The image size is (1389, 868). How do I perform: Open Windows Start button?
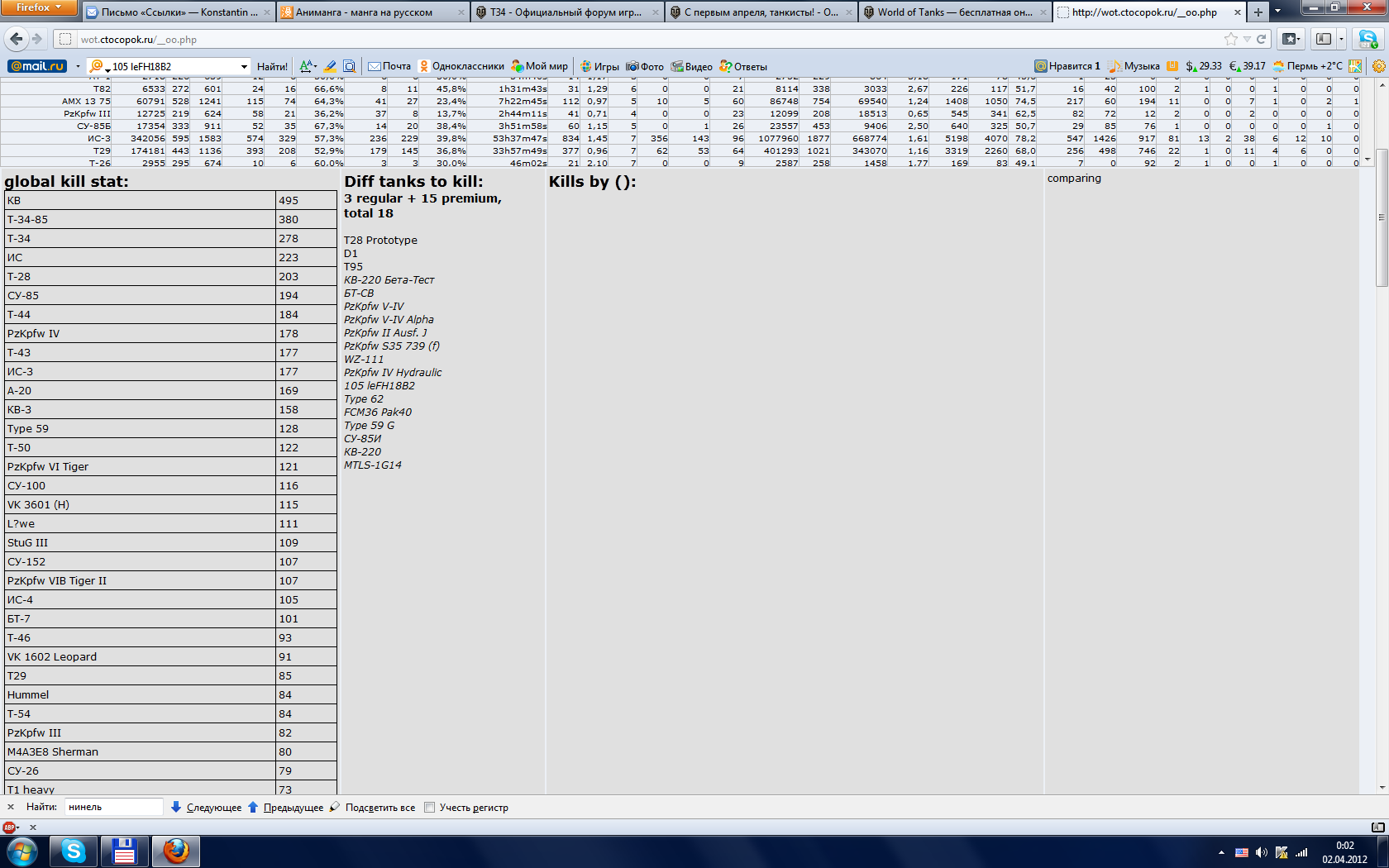coord(21,851)
